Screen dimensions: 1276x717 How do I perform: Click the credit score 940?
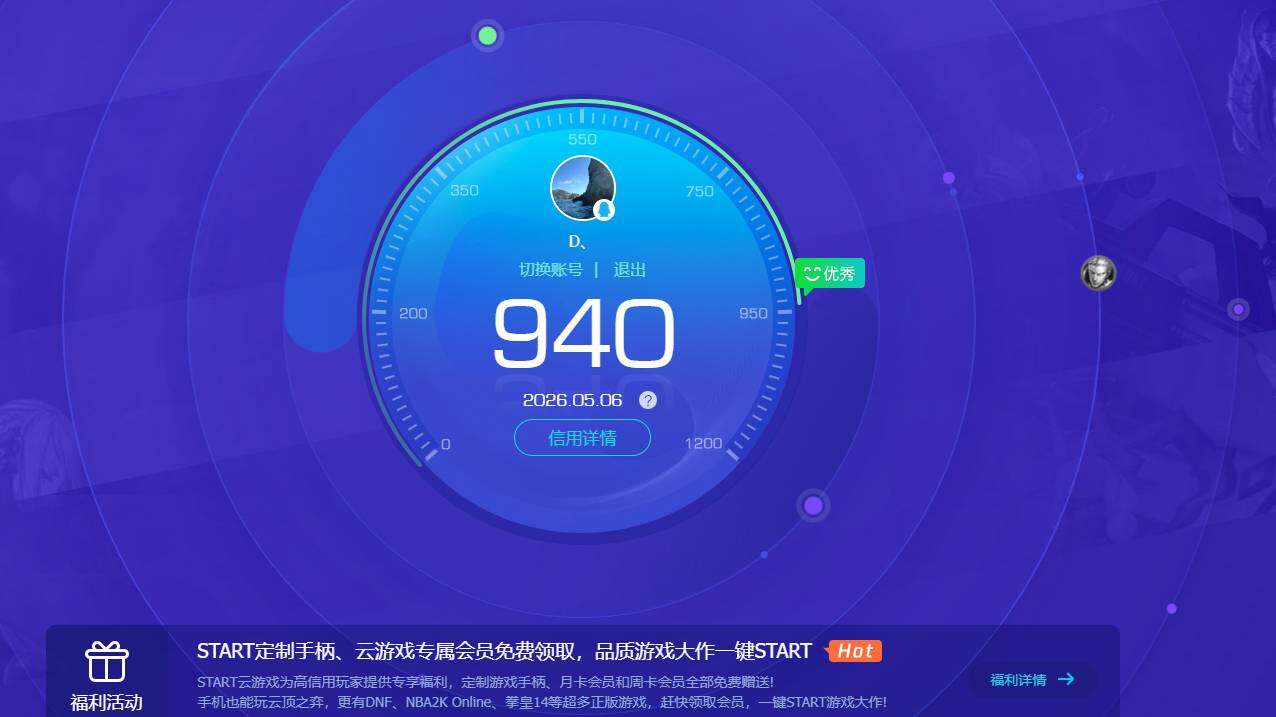(x=584, y=335)
